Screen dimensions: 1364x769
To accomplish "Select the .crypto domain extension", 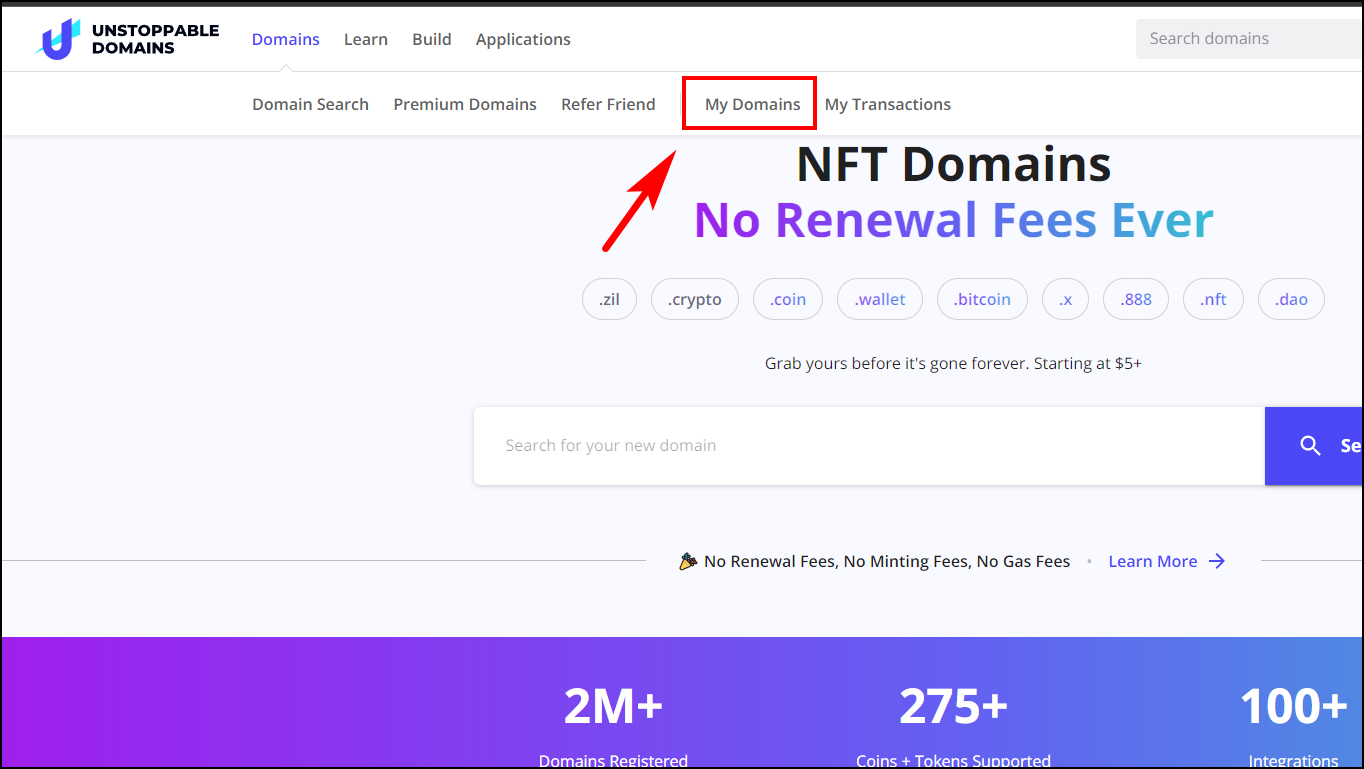I will click(x=695, y=299).
